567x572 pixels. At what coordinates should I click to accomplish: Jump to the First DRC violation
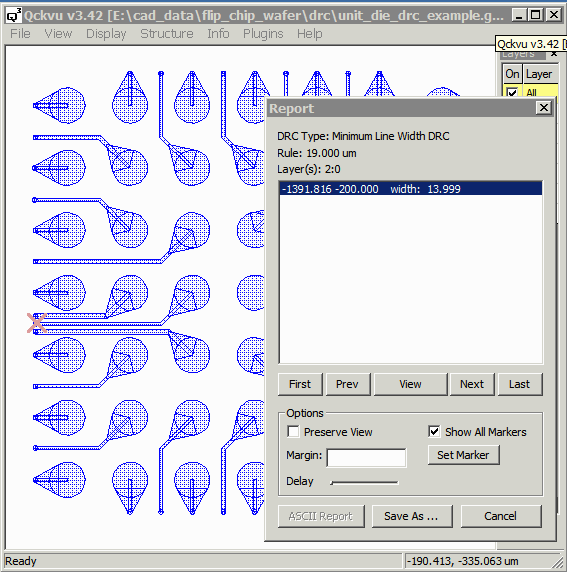[x=300, y=384]
